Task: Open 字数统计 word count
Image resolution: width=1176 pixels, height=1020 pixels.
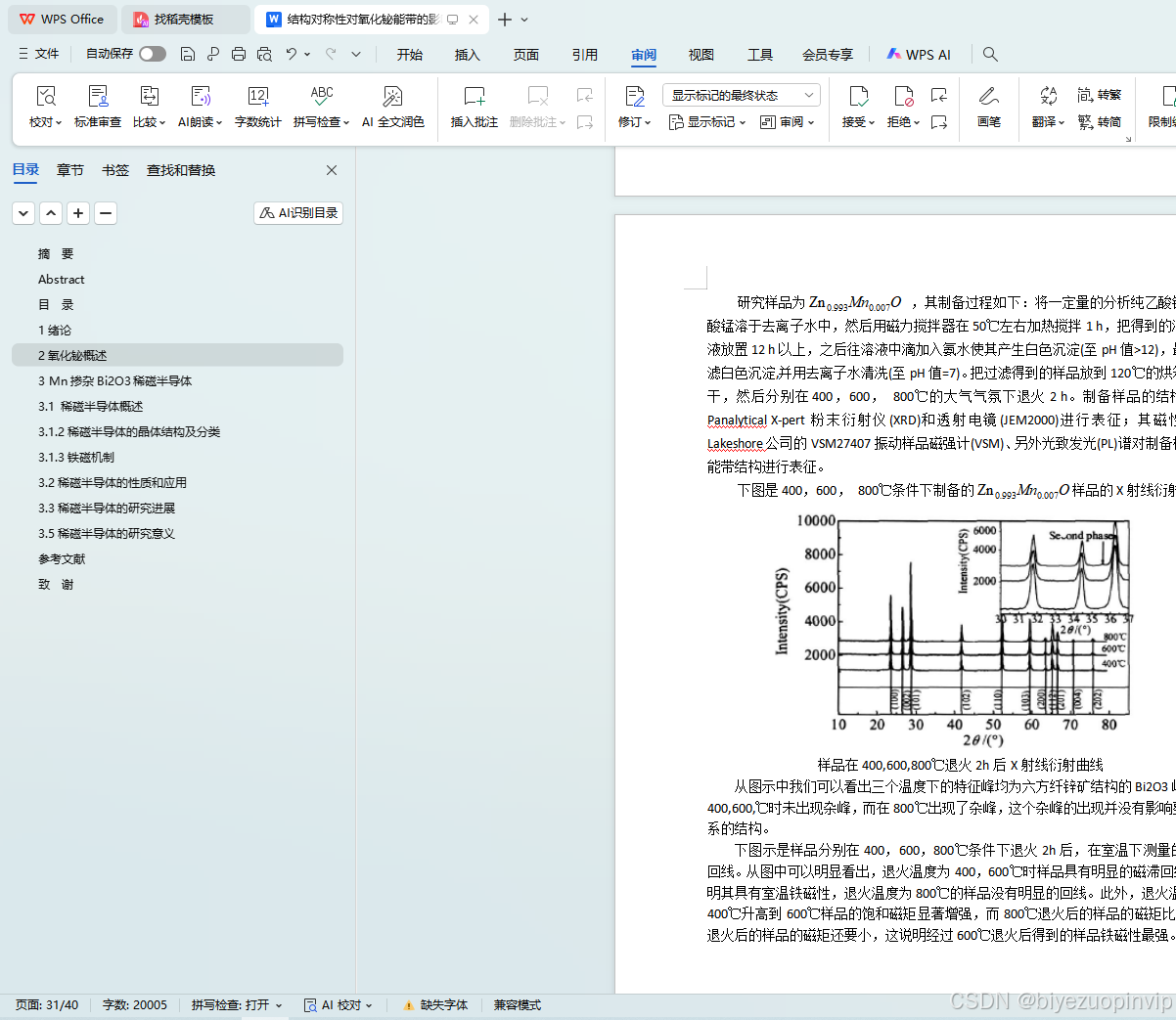Action: [258, 107]
